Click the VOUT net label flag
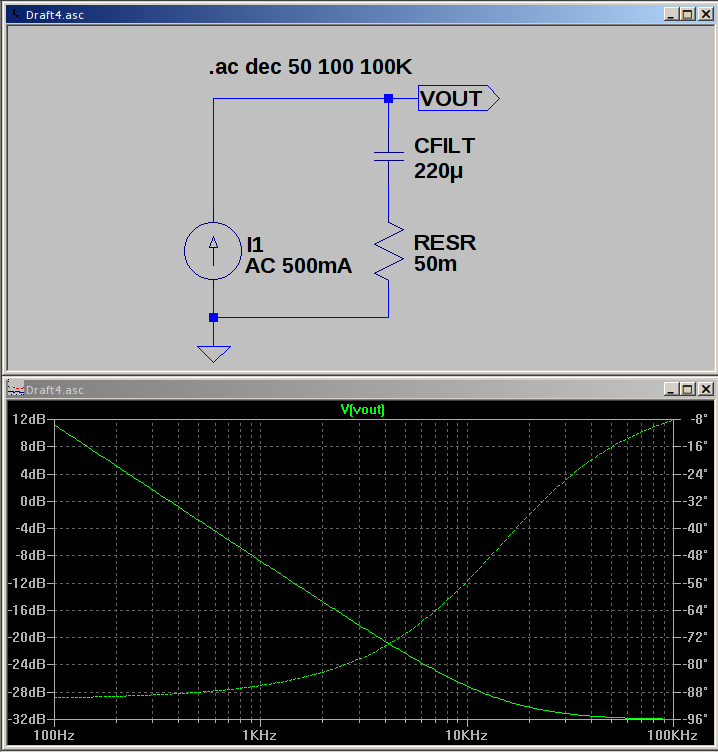This screenshot has width=718, height=753. point(459,98)
